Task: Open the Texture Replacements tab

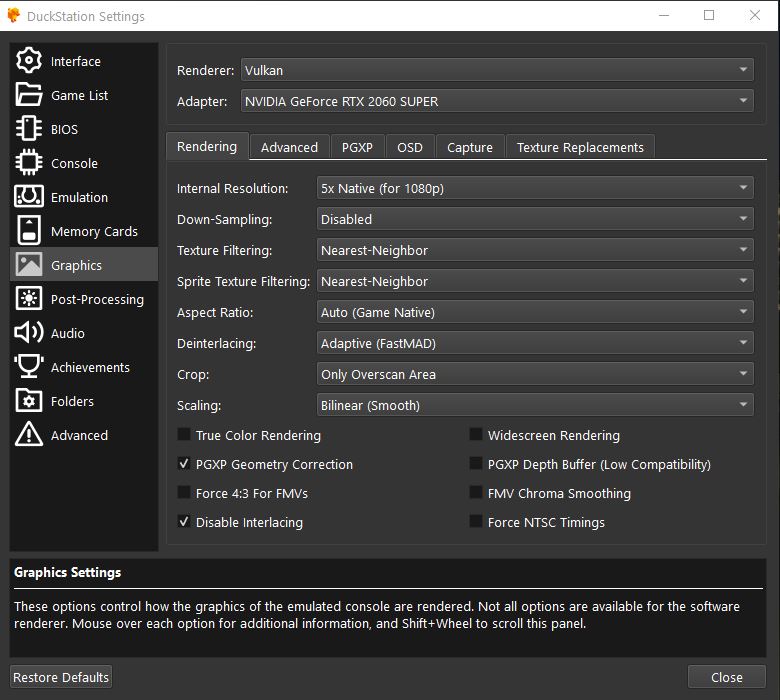Action: (x=580, y=147)
